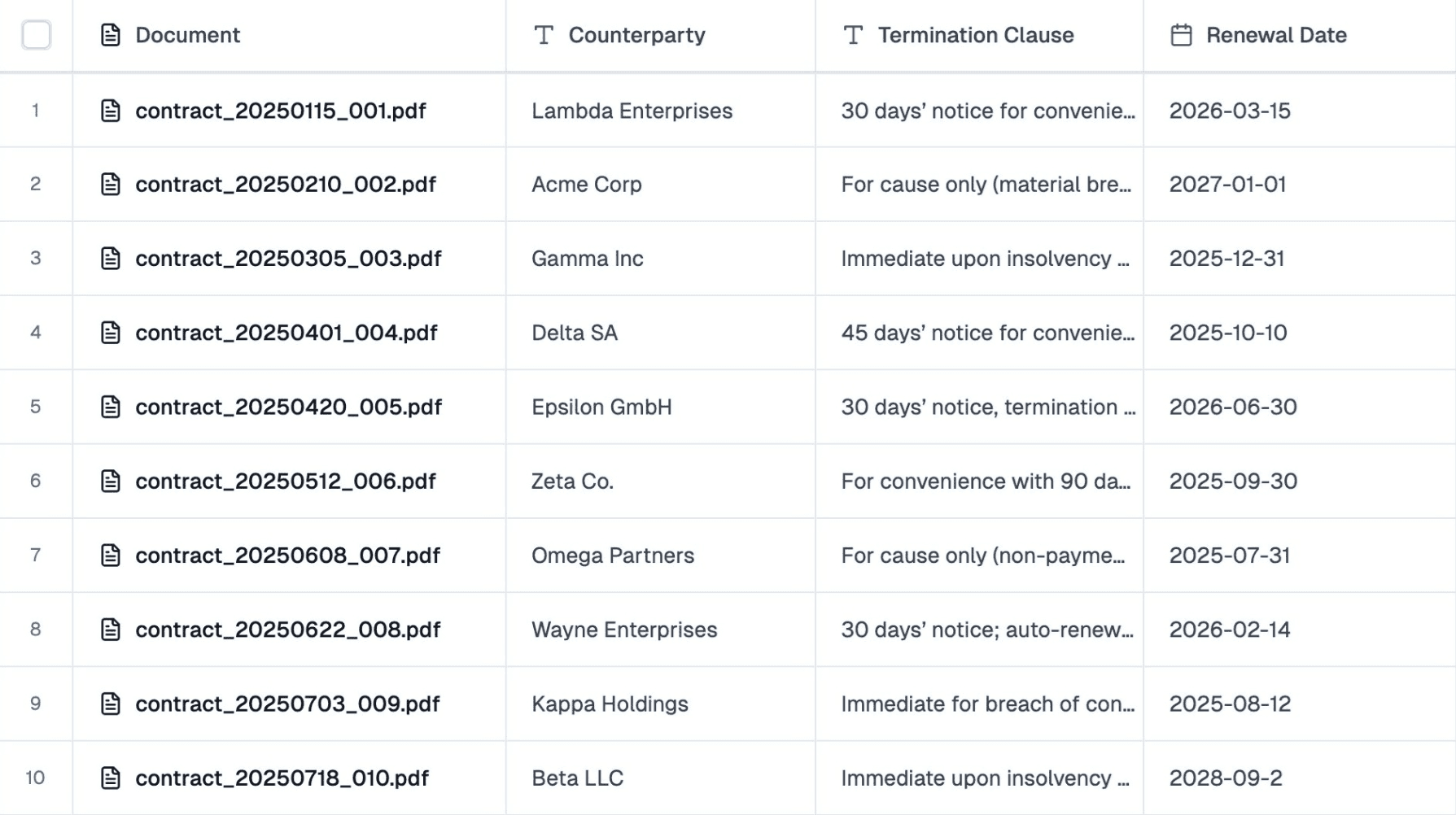
Task: Click document icon of contract_20250512_006.pdf
Action: point(111,482)
